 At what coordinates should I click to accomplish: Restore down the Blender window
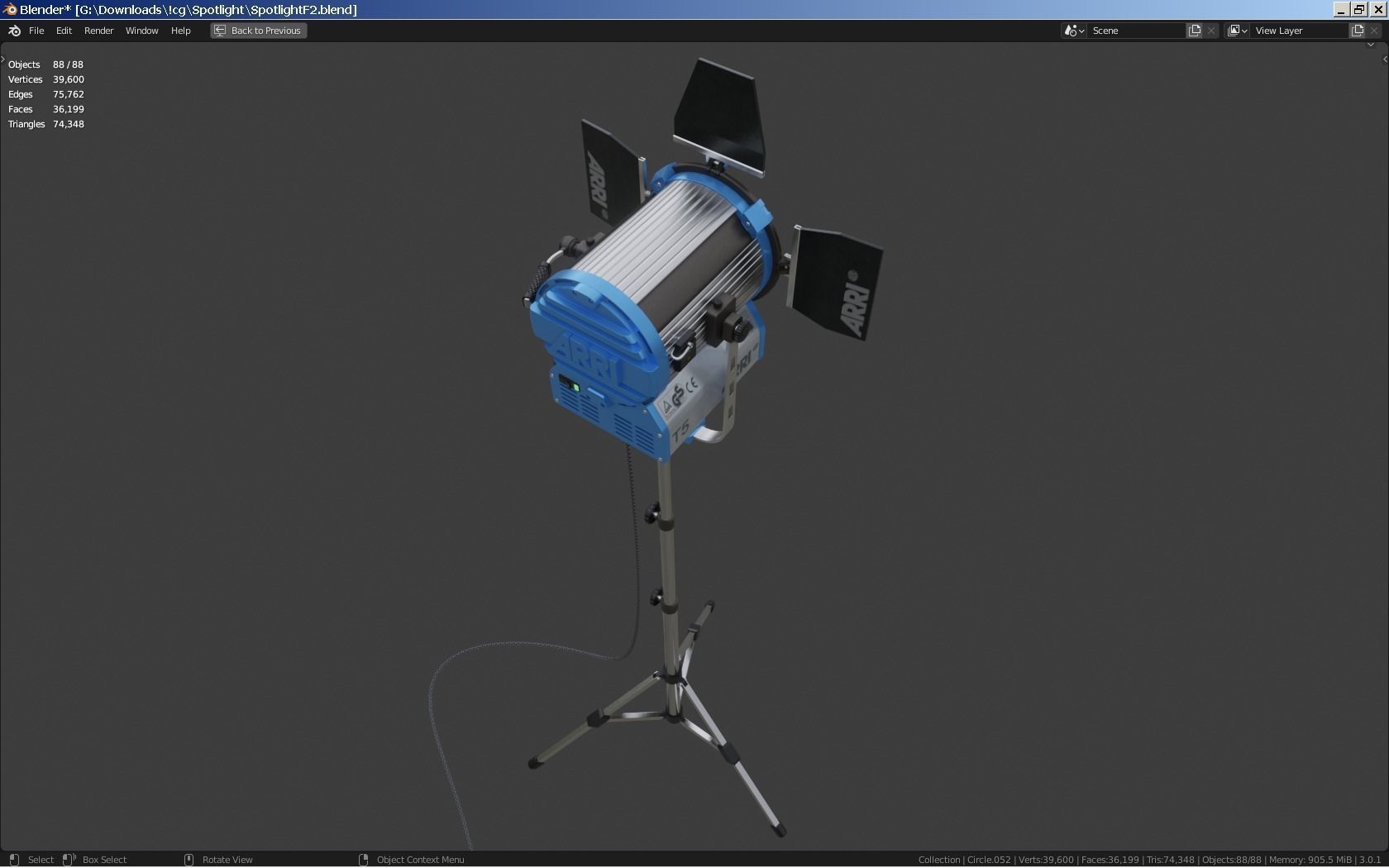[1359, 9]
